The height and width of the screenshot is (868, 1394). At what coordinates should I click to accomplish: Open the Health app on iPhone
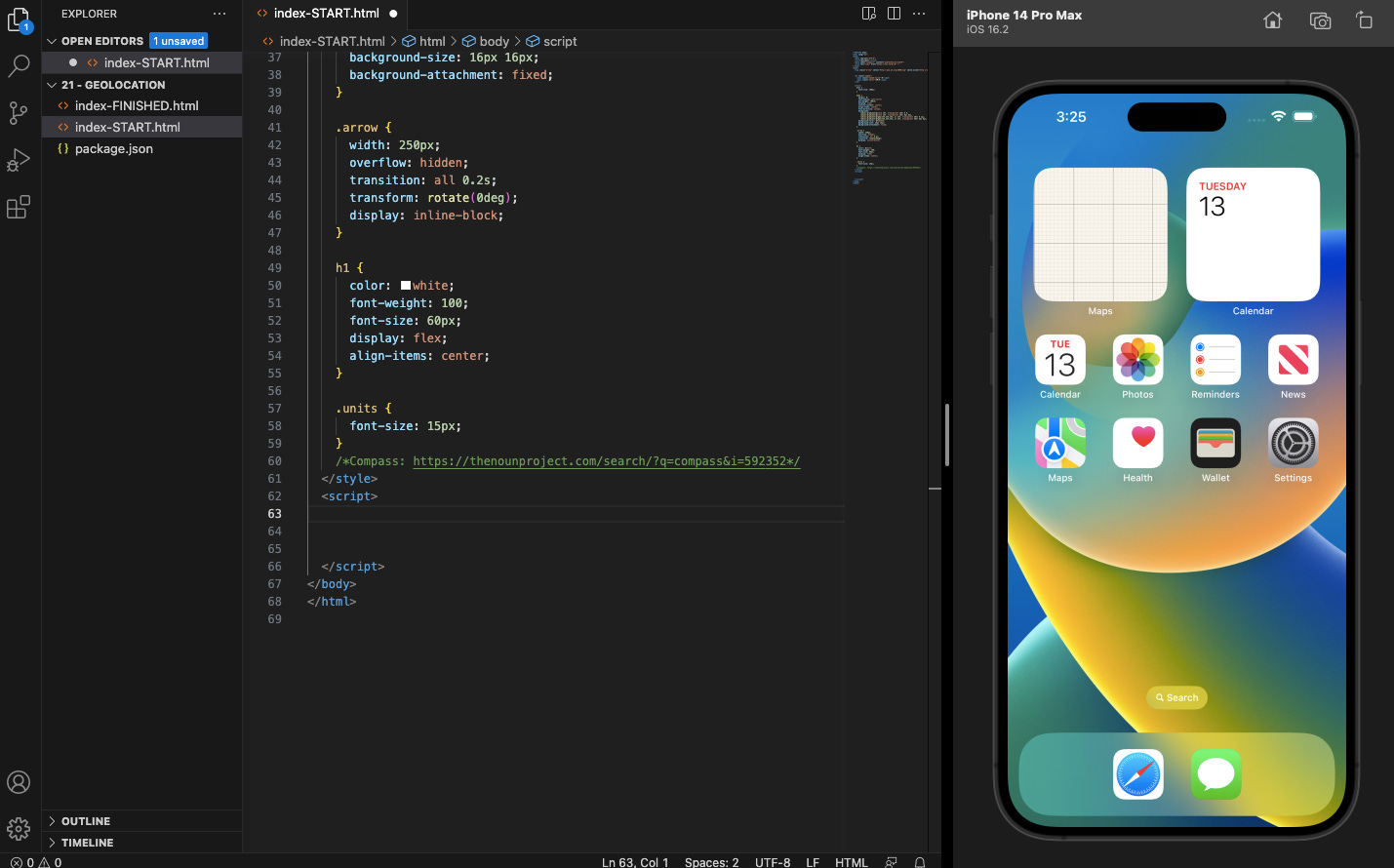[1137, 444]
